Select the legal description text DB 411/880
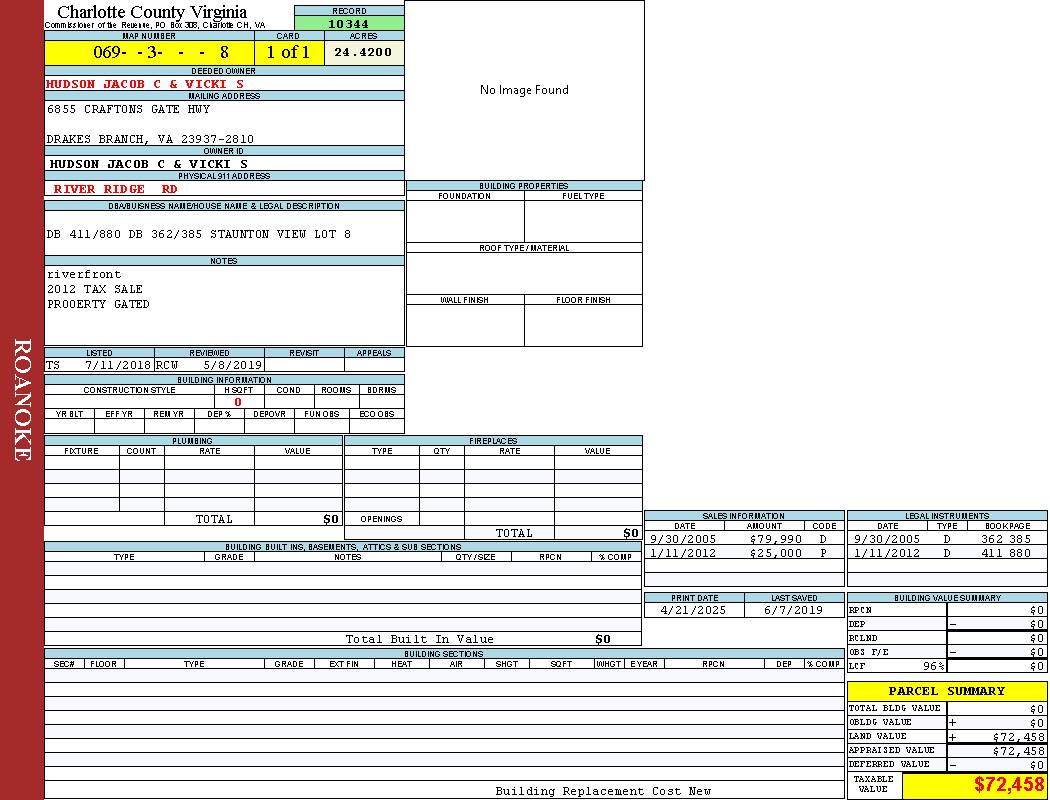The image size is (1050, 800). 199,234
